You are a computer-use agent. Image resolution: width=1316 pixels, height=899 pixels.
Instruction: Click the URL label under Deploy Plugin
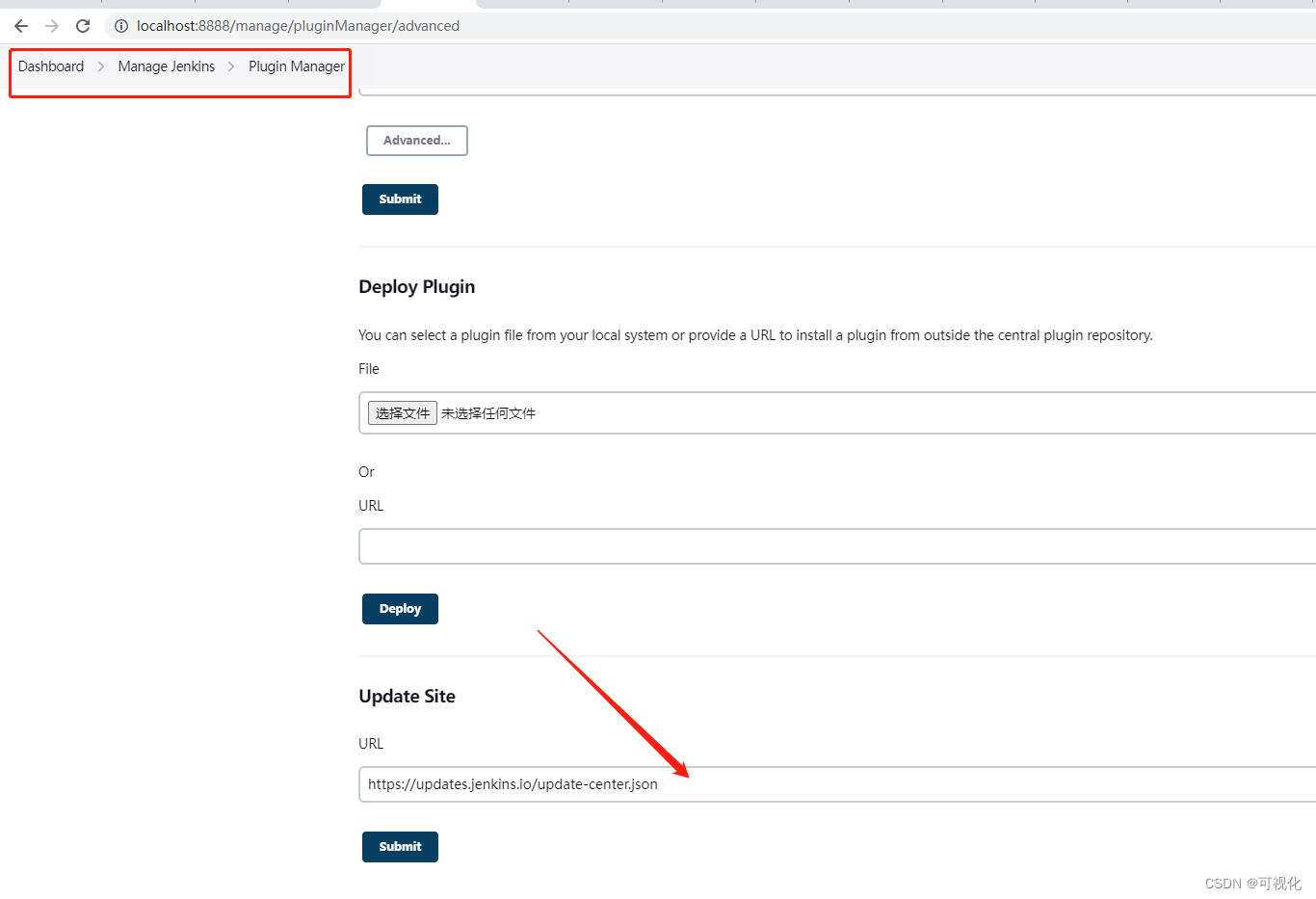[x=371, y=506]
